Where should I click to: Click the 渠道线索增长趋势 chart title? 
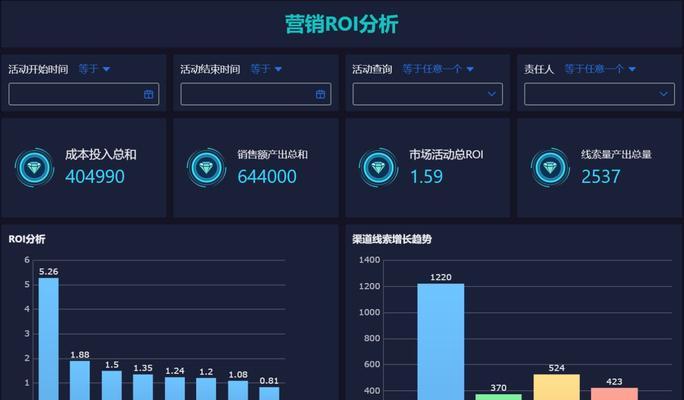coord(392,239)
